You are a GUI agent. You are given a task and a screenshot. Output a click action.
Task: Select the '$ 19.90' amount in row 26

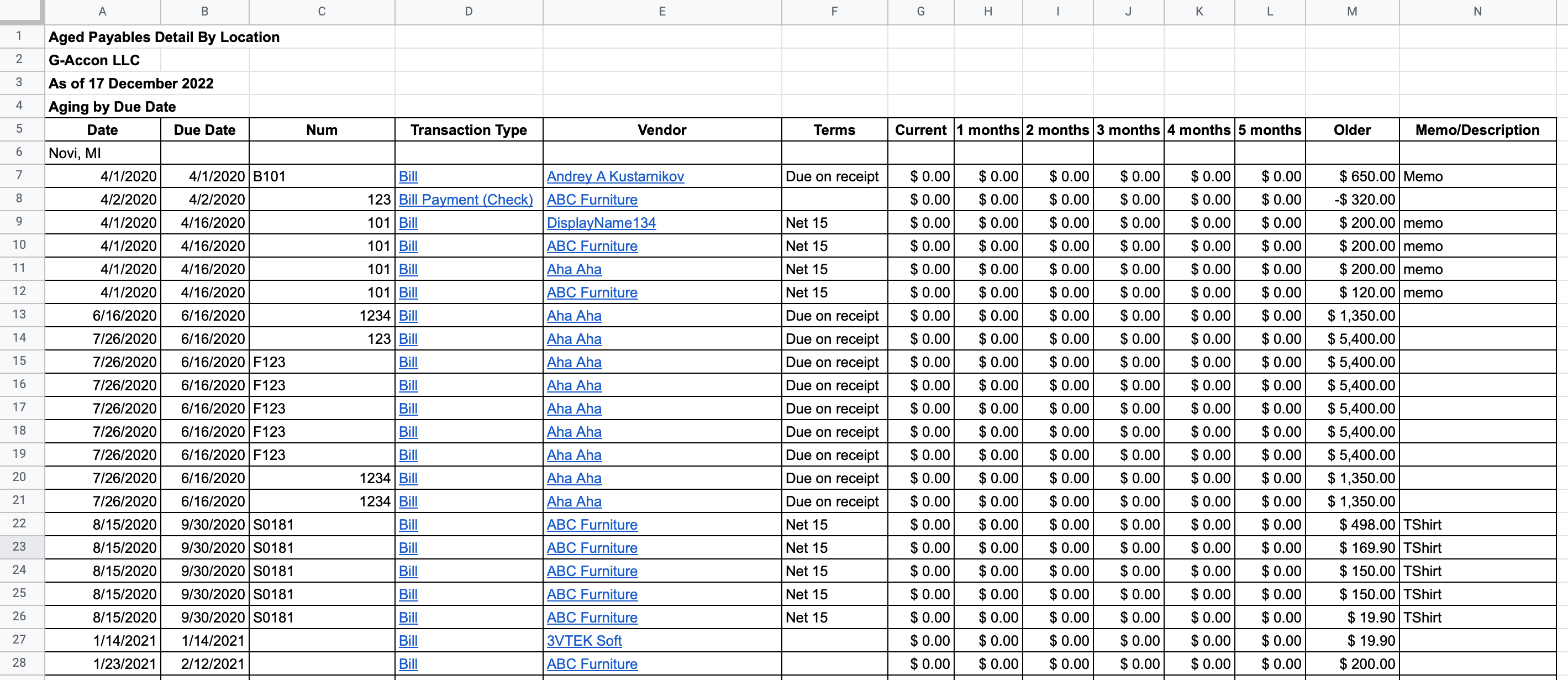[1352, 617]
